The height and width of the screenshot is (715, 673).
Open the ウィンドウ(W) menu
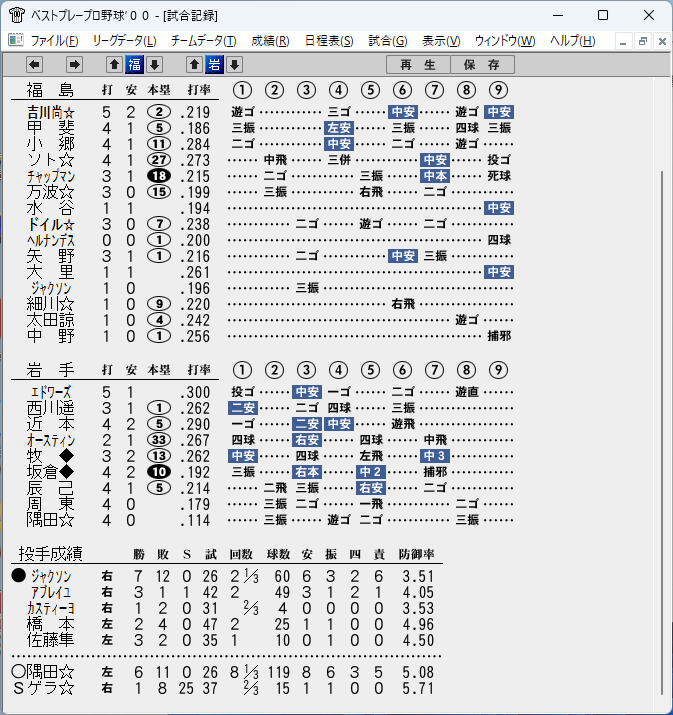505,41
